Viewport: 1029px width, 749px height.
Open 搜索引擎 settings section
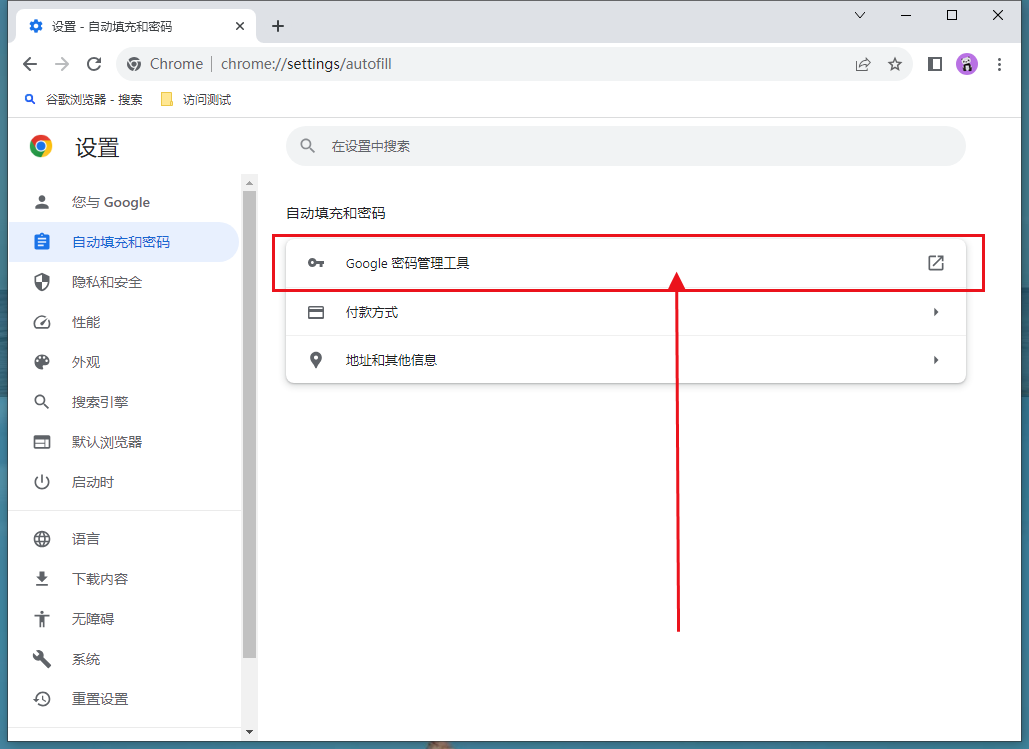coord(124,402)
